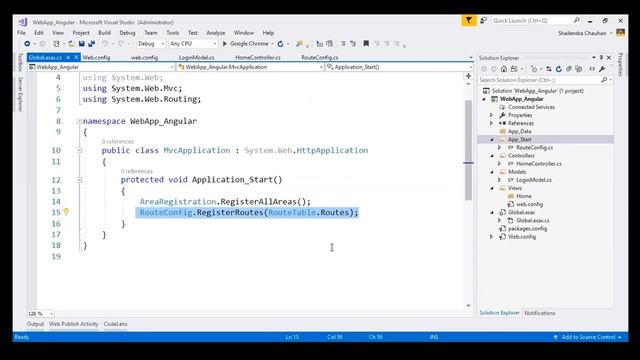Click the Solution Explorer search magnifier icon
The height and width of the screenshot is (360, 640).
tap(604, 80)
